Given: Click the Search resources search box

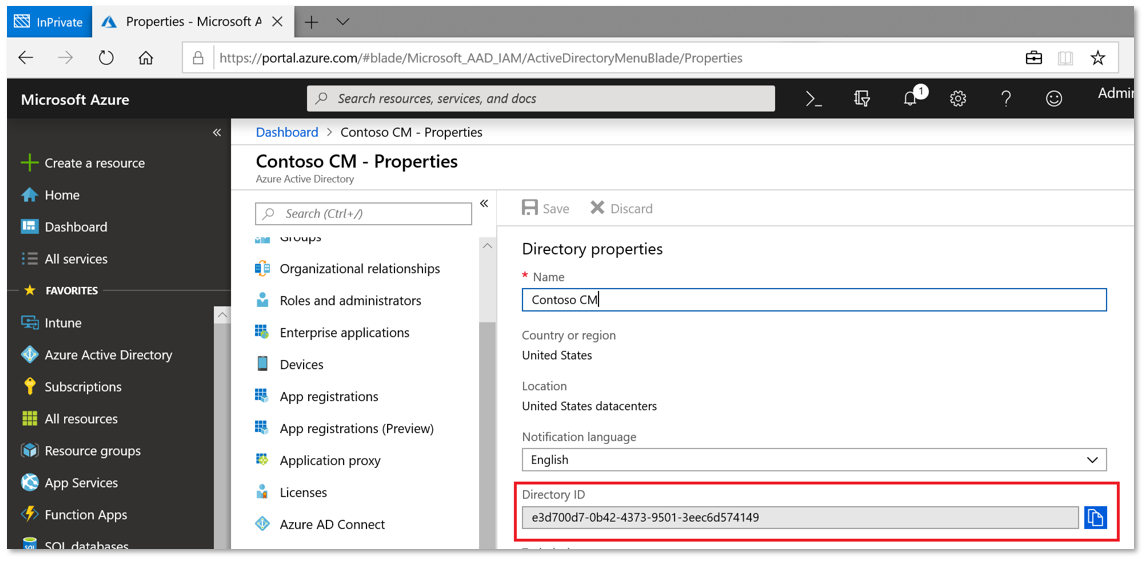Looking at the screenshot, I should pyautogui.click(x=540, y=99).
